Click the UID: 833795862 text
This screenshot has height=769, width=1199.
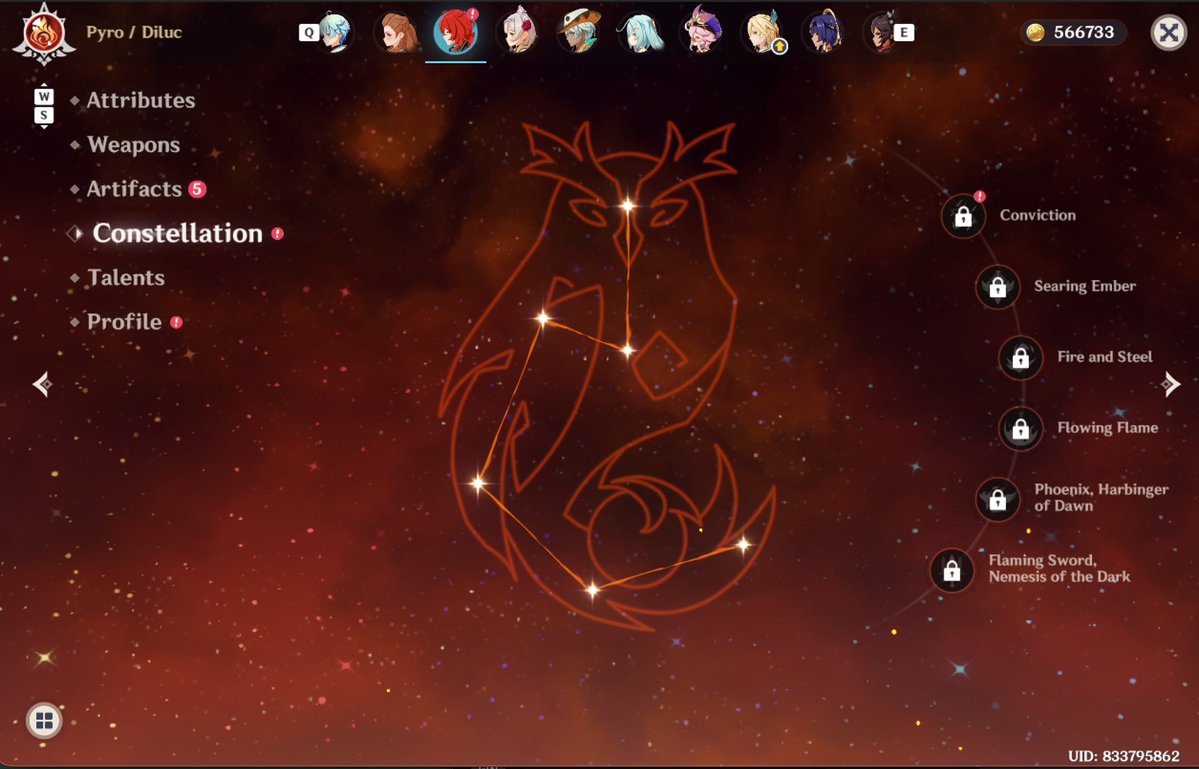(x=1123, y=756)
